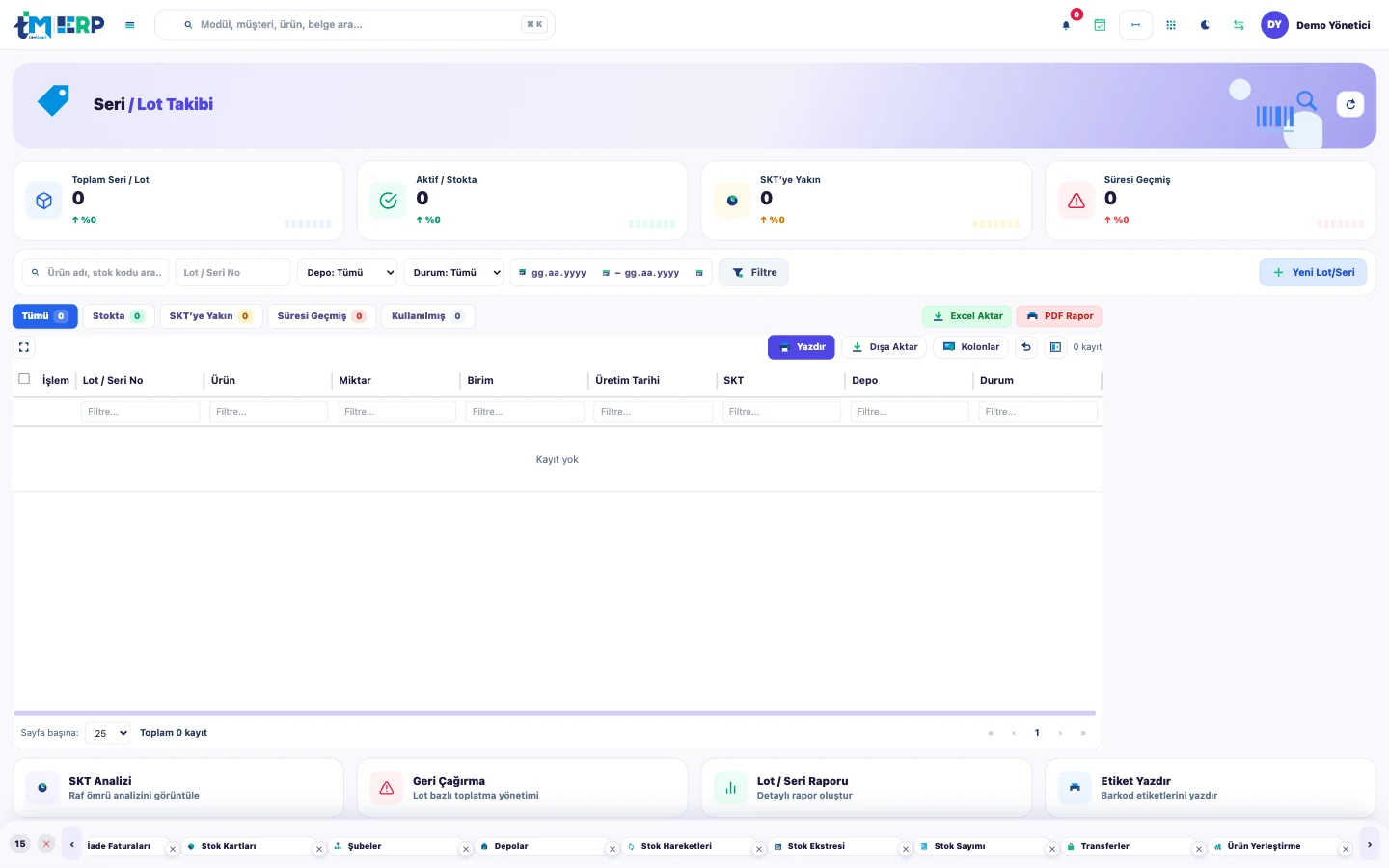This screenshot has height=868, width=1389.
Task: Click the Excel Aktar button
Action: (x=967, y=316)
